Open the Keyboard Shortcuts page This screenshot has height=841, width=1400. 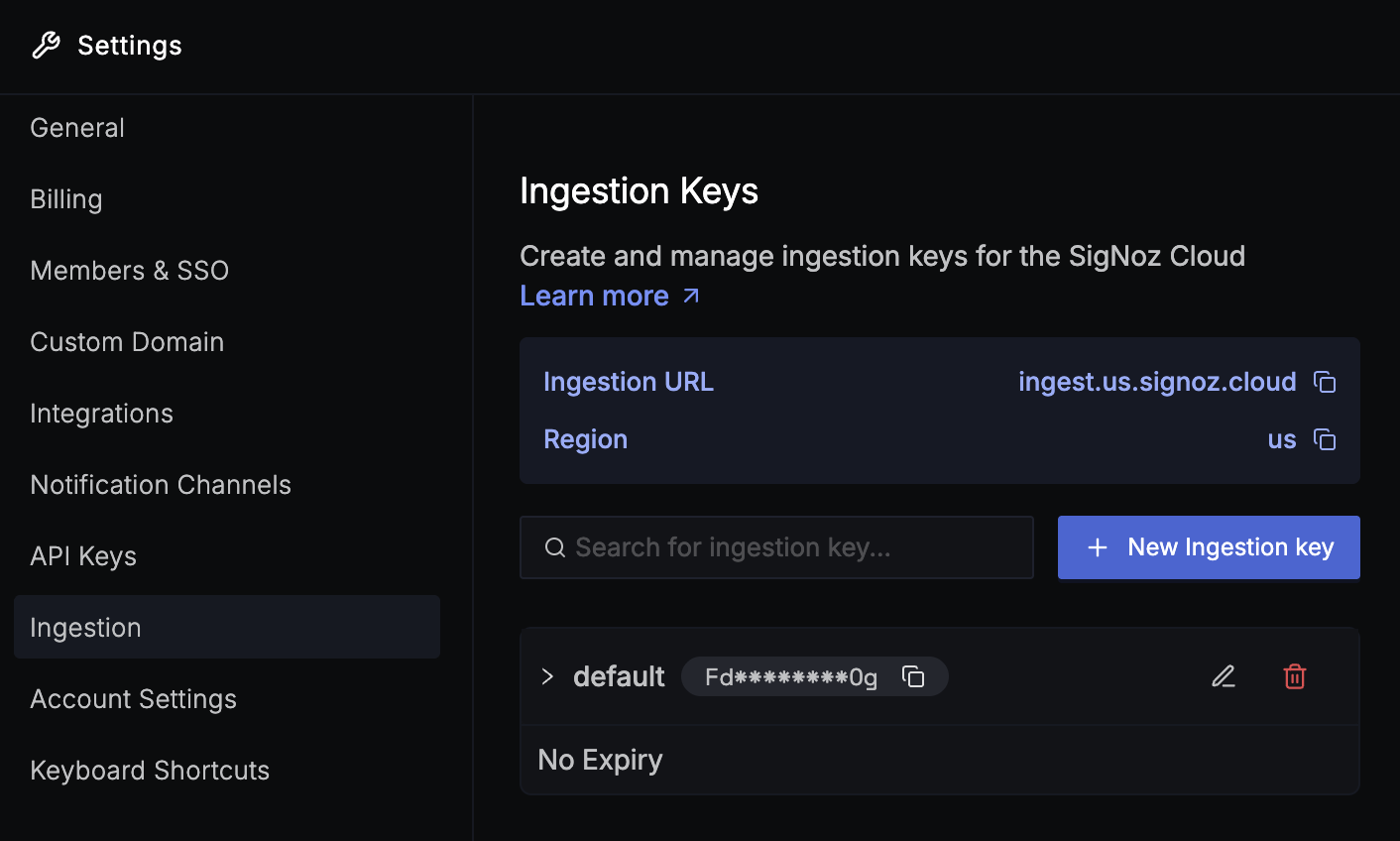coord(150,770)
